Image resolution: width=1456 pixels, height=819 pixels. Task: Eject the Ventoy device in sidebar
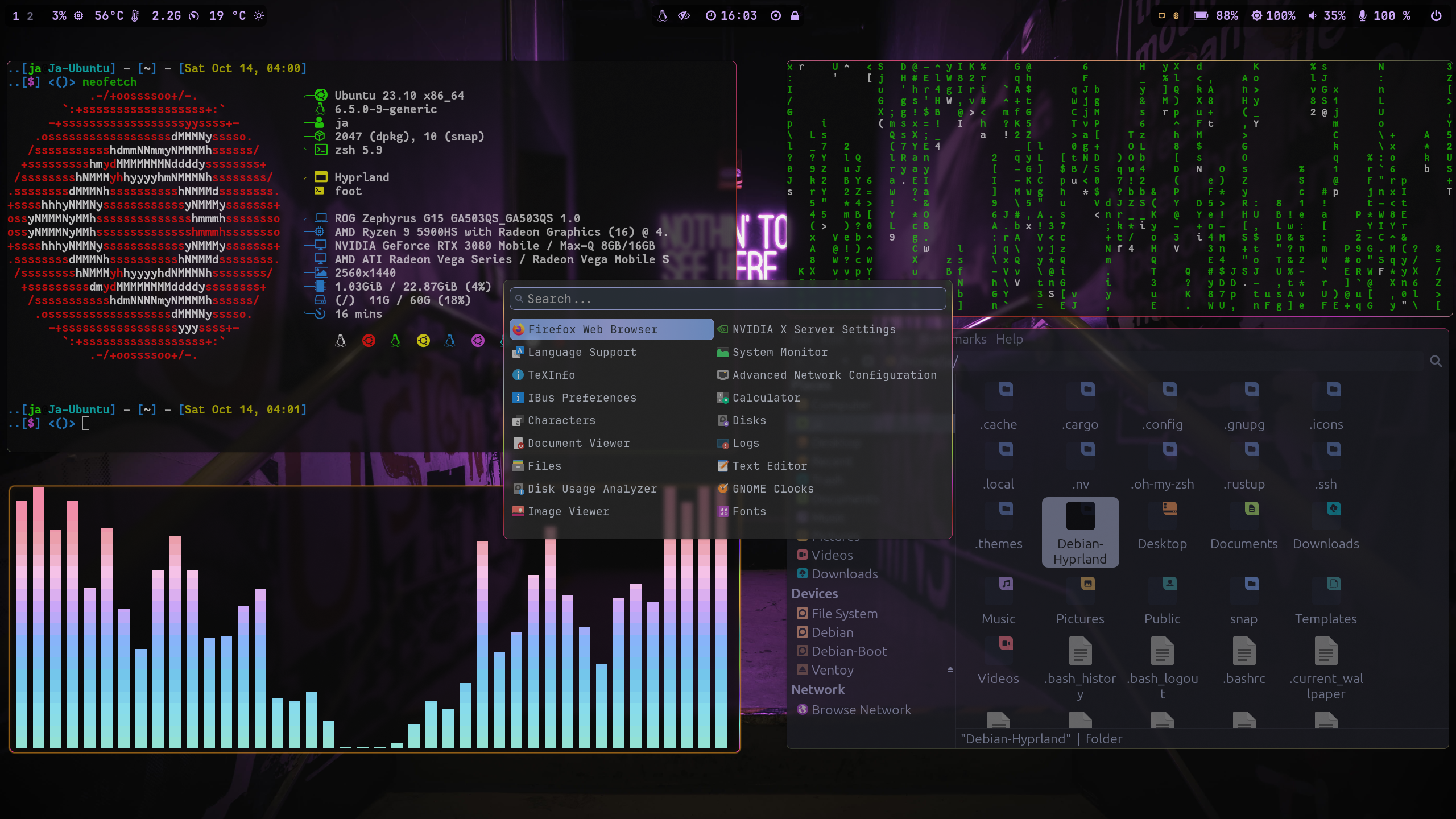(950, 669)
